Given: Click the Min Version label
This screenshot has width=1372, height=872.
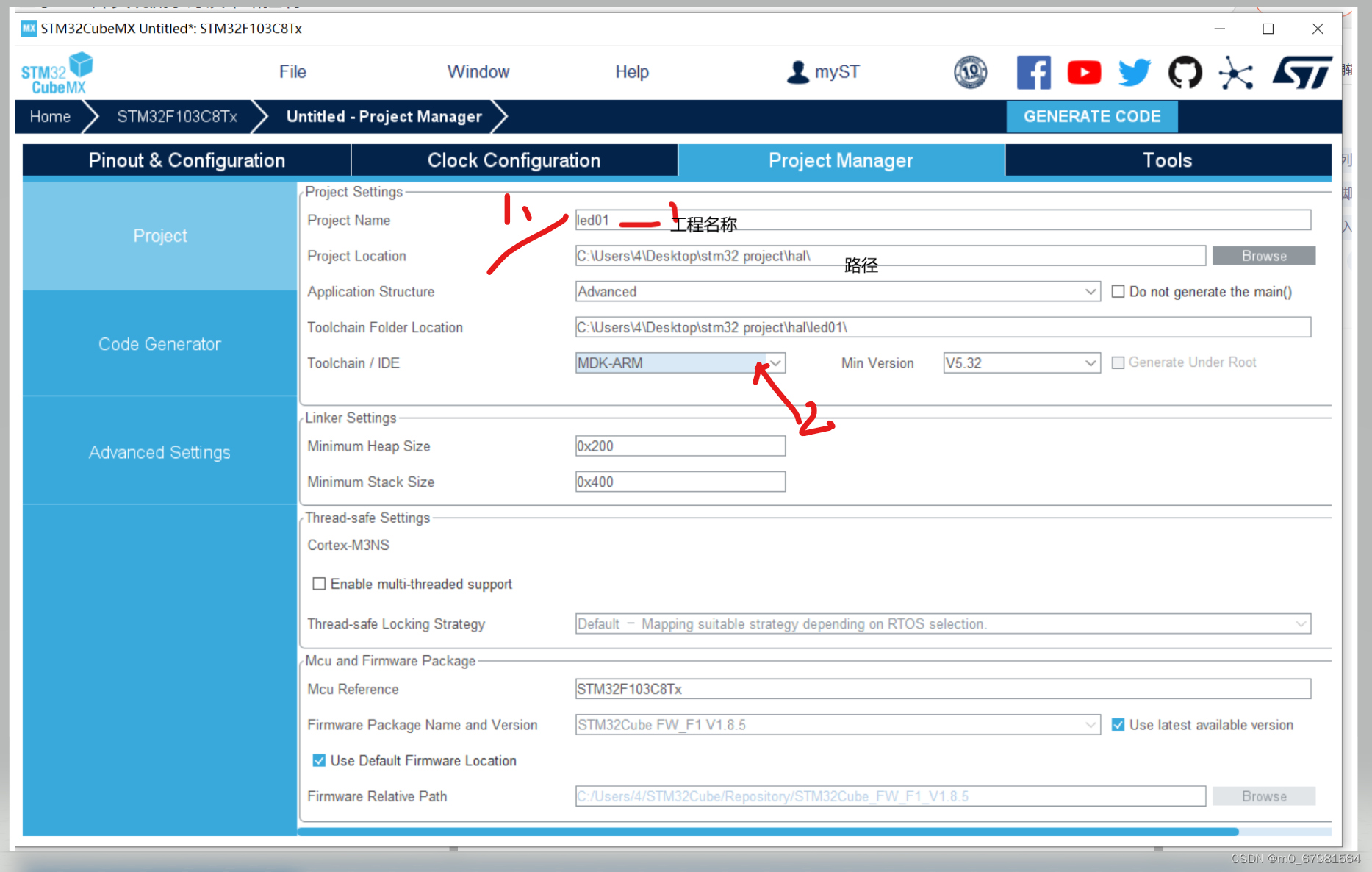Looking at the screenshot, I should (x=877, y=363).
